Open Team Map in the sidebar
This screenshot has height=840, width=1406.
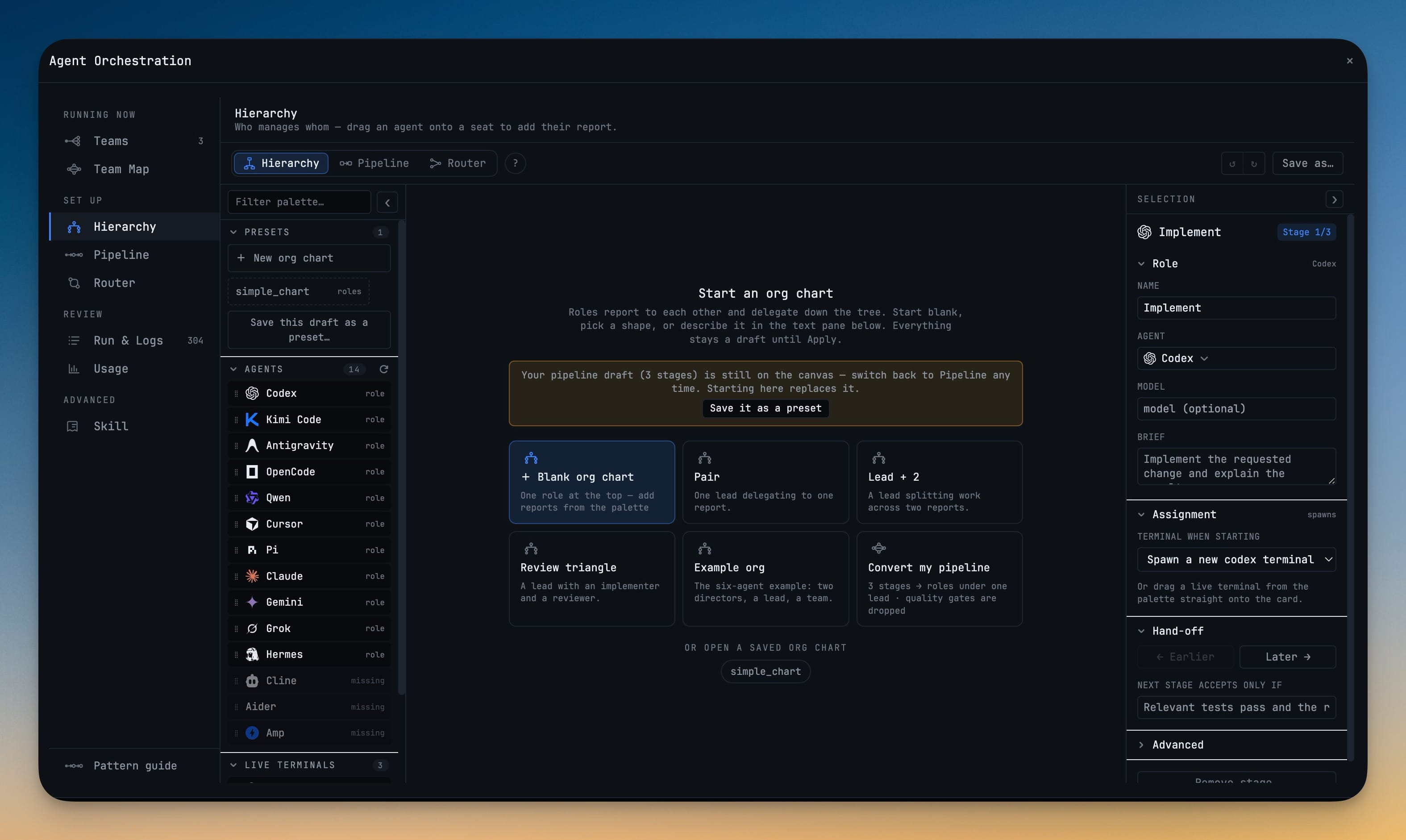pyautogui.click(x=134, y=169)
